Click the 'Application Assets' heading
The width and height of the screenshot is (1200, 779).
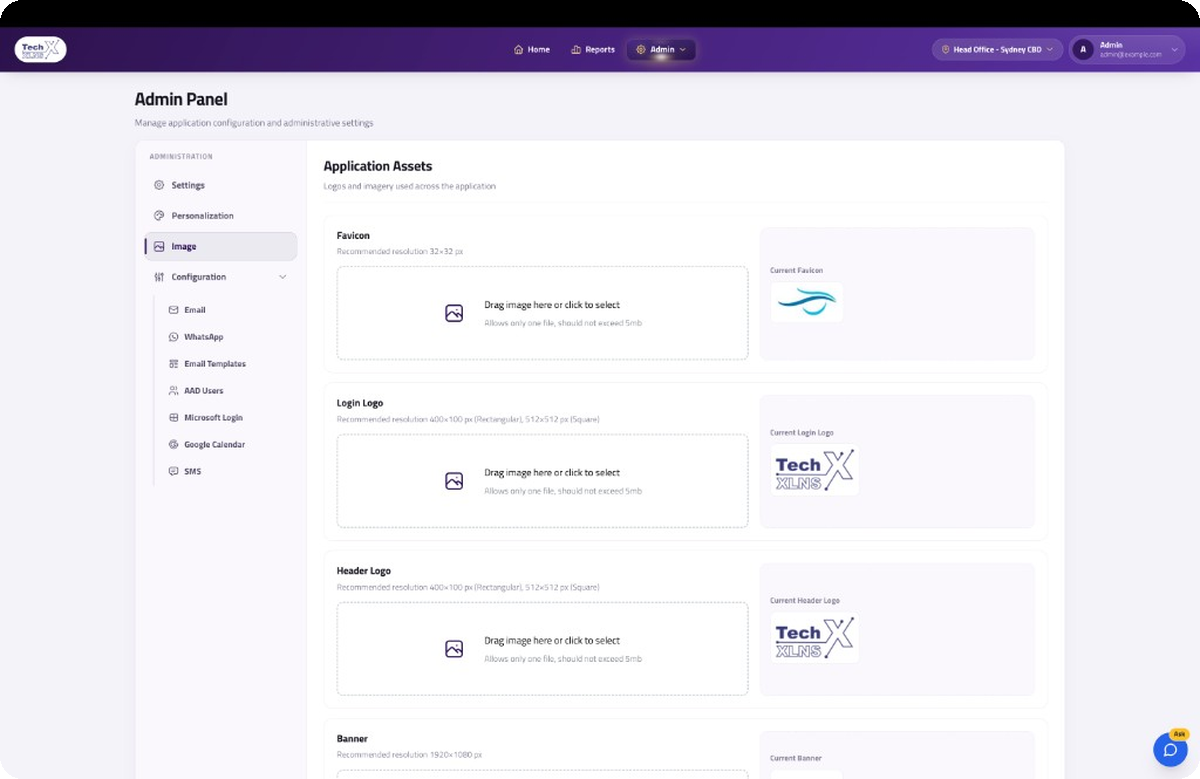pyautogui.click(x=378, y=166)
